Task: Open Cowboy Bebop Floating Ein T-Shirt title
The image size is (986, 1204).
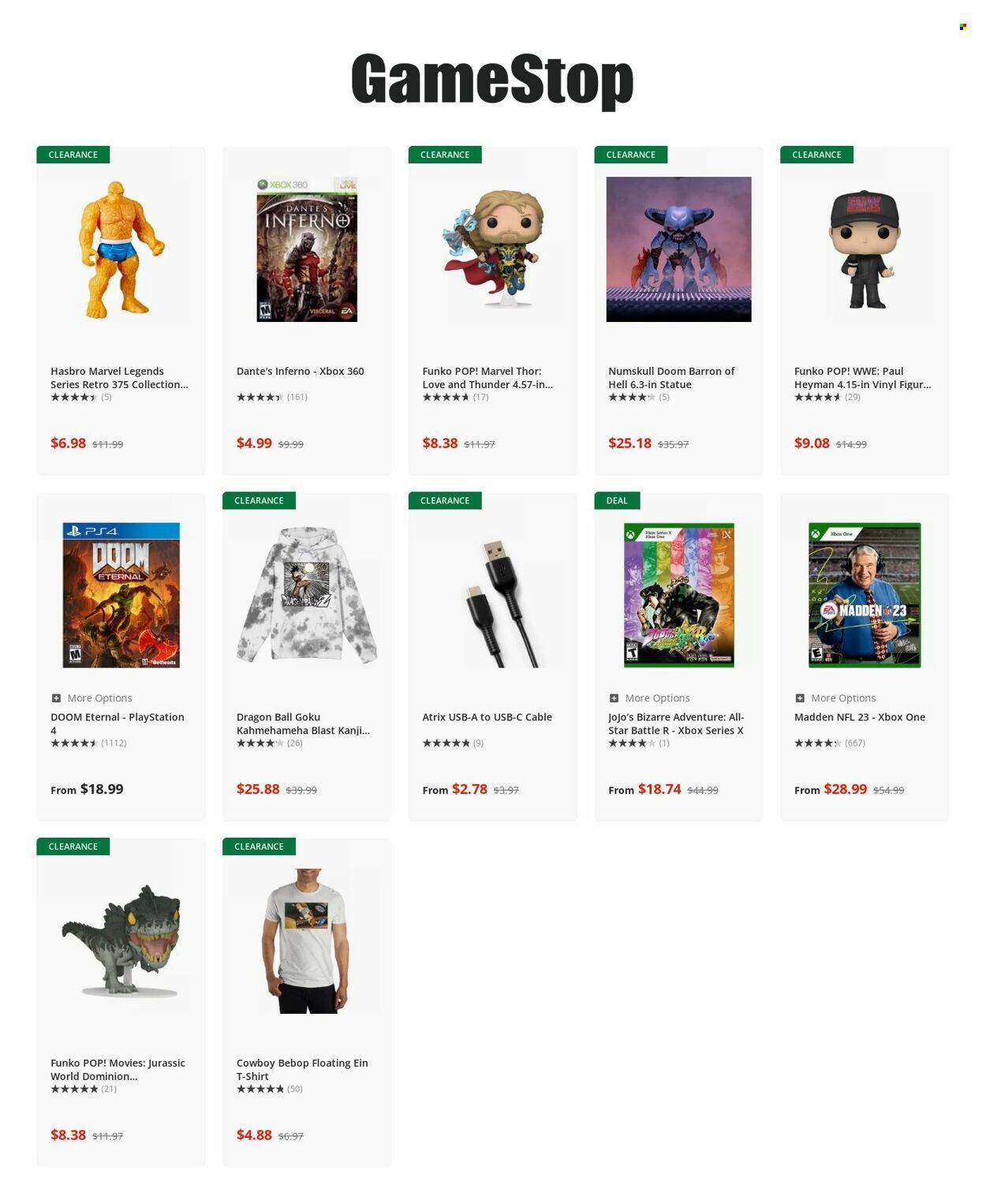Action: pos(302,1069)
